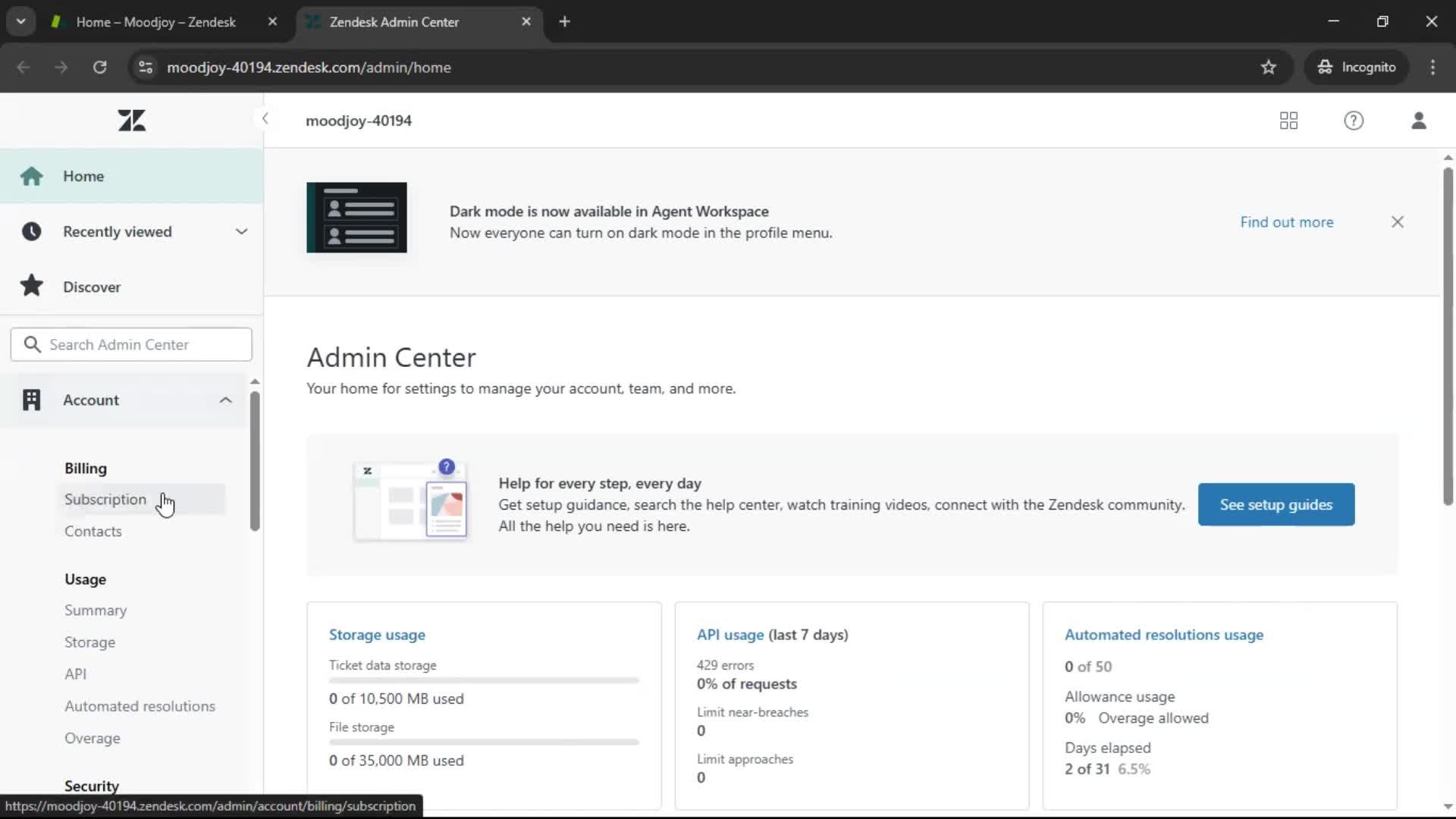Close the Home – Moodjoy tab
The image size is (1456, 819).
point(272,22)
